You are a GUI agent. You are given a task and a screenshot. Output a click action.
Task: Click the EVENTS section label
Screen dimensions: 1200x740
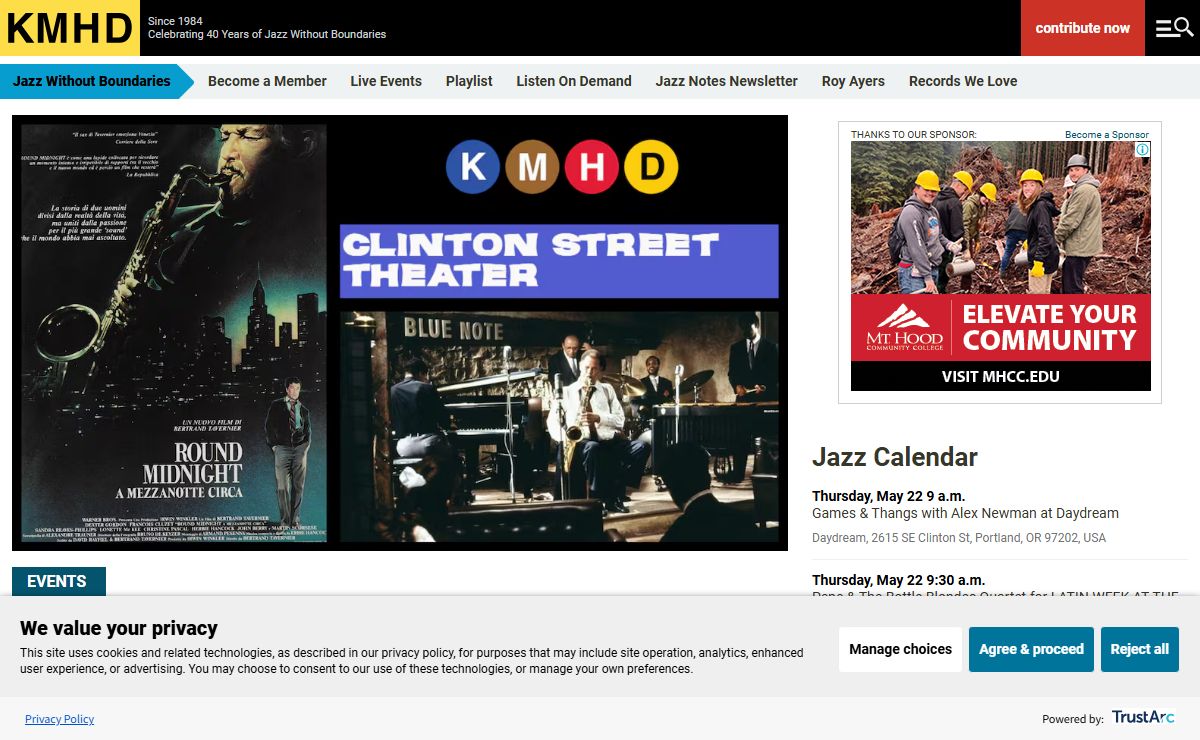click(x=57, y=581)
